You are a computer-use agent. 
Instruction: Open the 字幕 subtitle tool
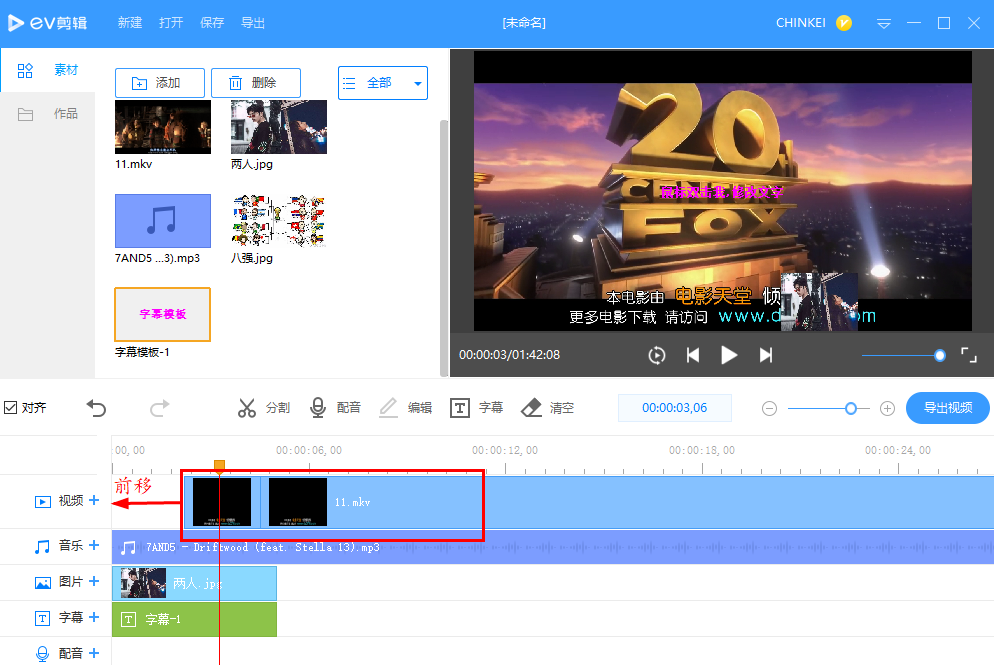pos(477,407)
